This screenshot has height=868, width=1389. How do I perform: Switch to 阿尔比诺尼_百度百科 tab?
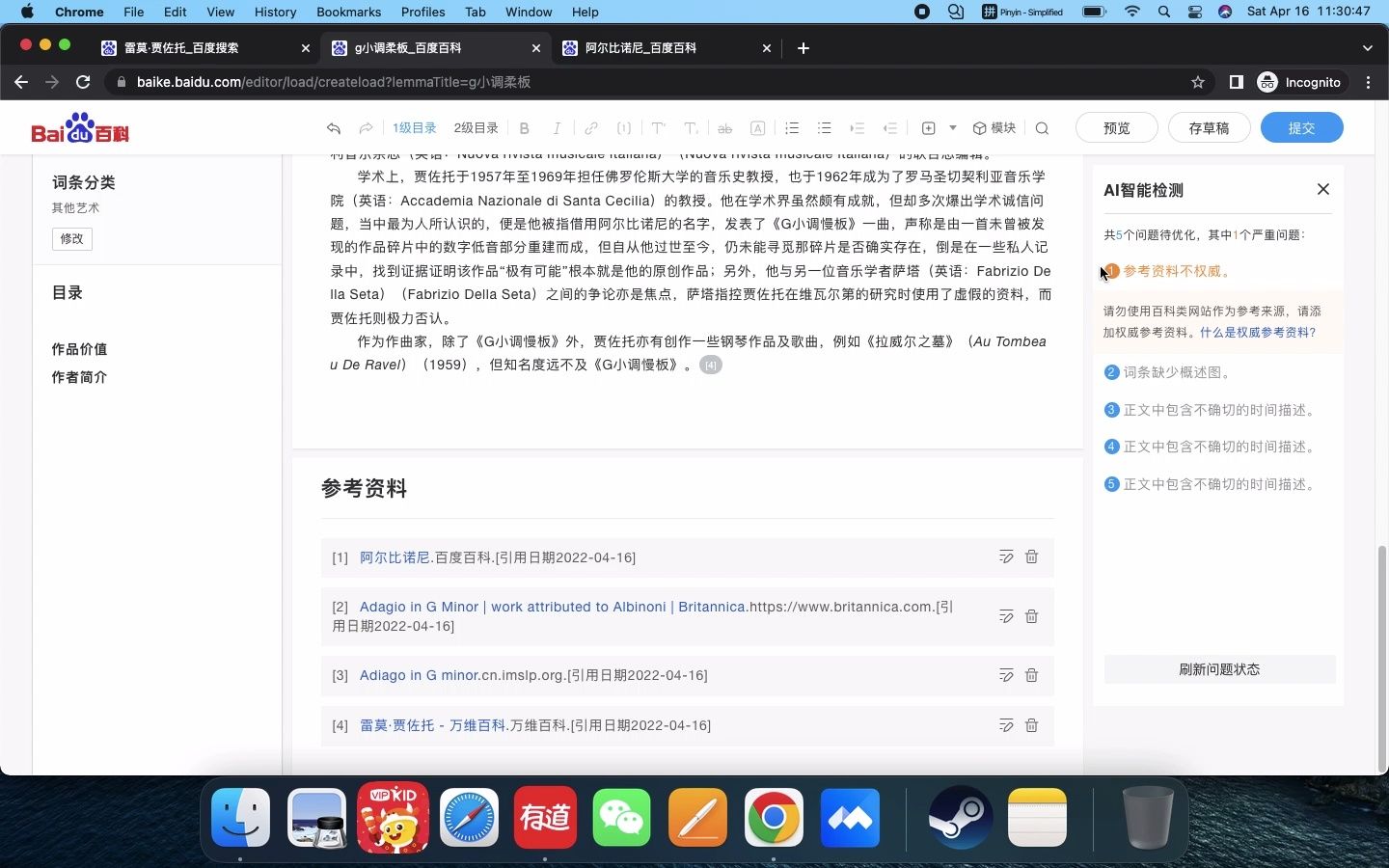(x=666, y=47)
